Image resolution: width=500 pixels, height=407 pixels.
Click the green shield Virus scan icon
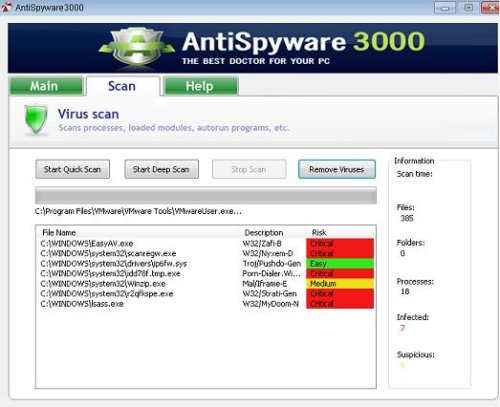pyautogui.click(x=36, y=119)
